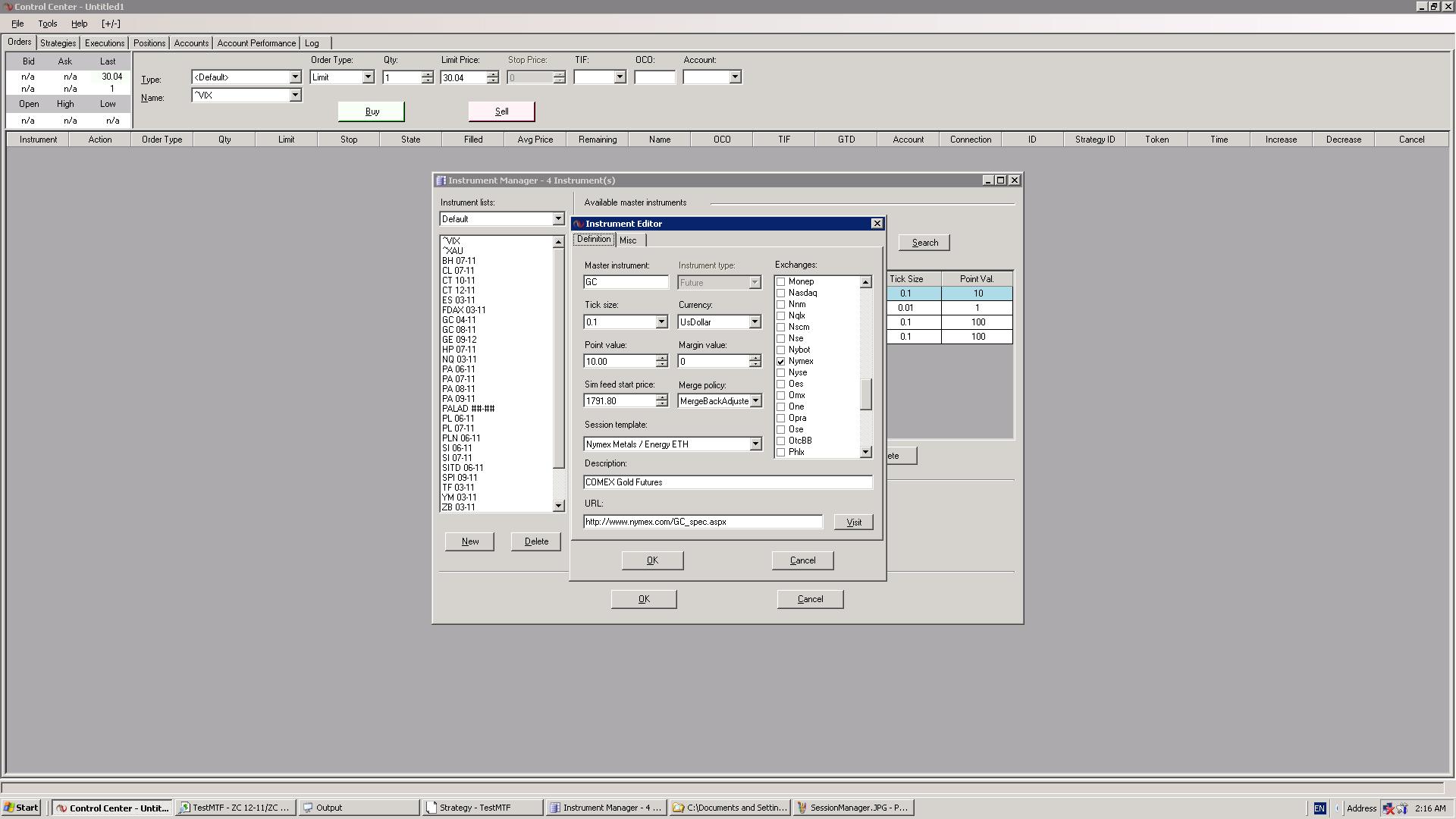Switch to the Misc tab
This screenshot has height=819, width=1456.
coord(628,240)
